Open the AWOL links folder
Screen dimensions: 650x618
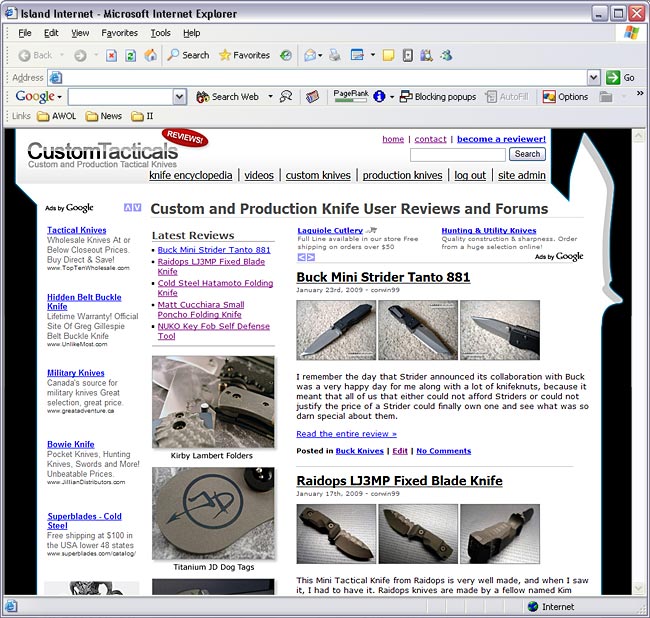point(56,116)
